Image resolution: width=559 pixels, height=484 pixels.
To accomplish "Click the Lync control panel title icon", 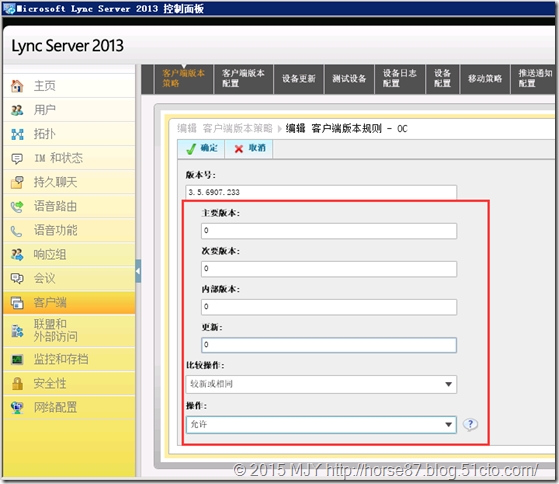I will (9, 8).
